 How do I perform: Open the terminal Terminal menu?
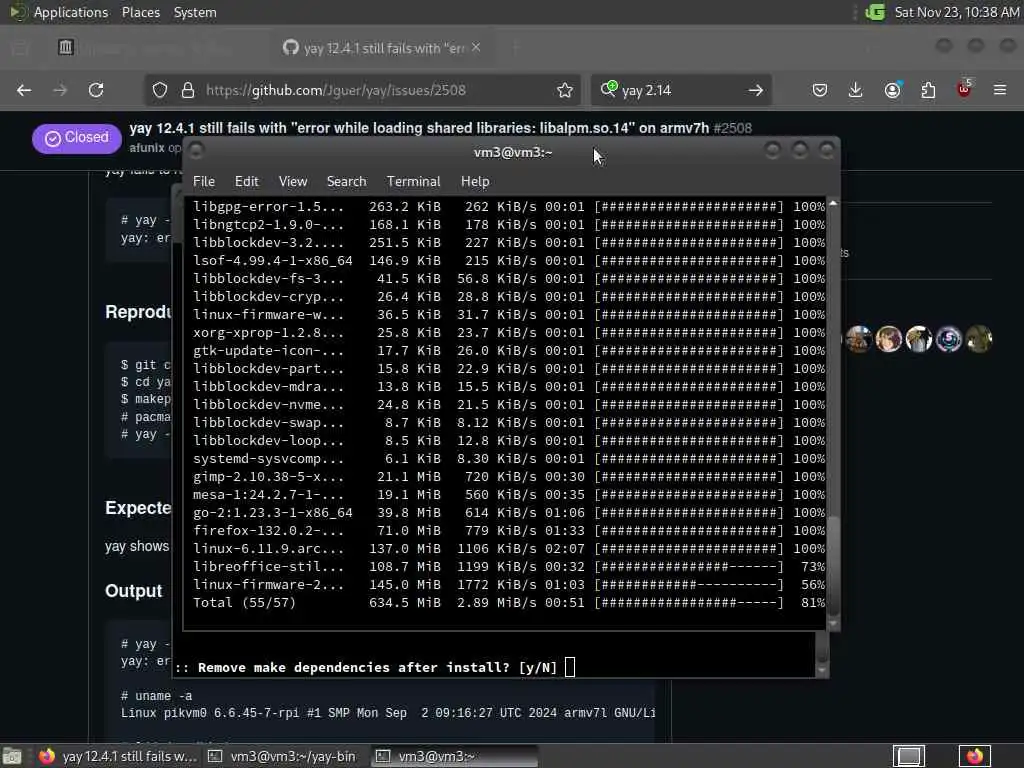[413, 182]
